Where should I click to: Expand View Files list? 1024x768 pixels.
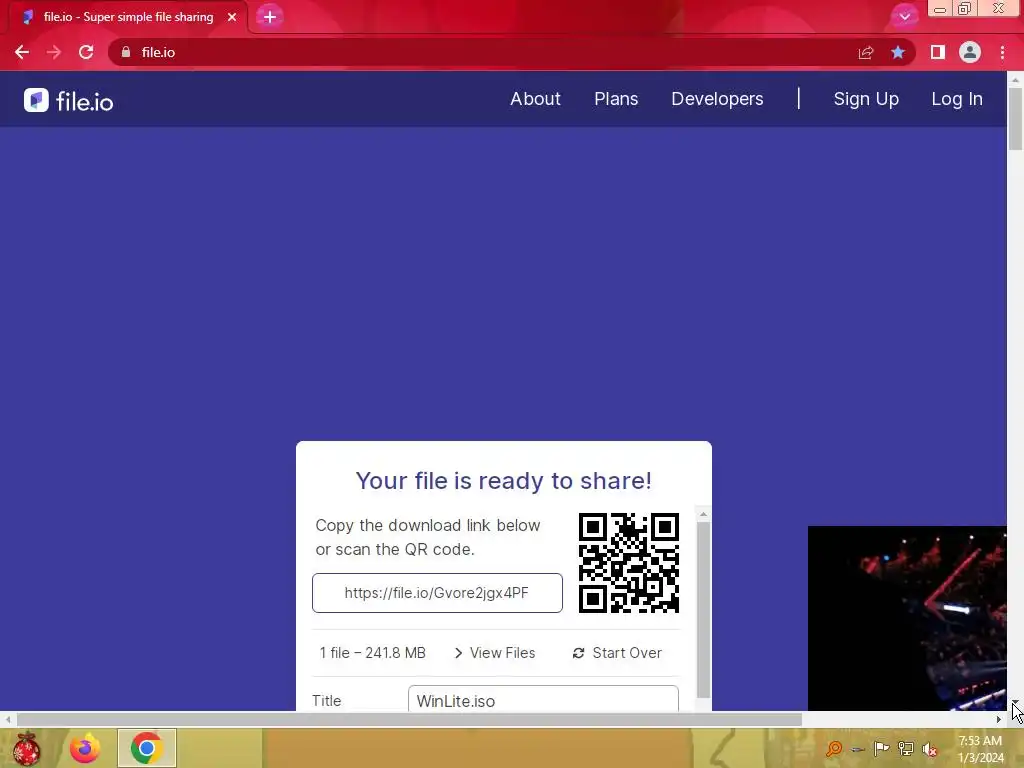coord(494,653)
